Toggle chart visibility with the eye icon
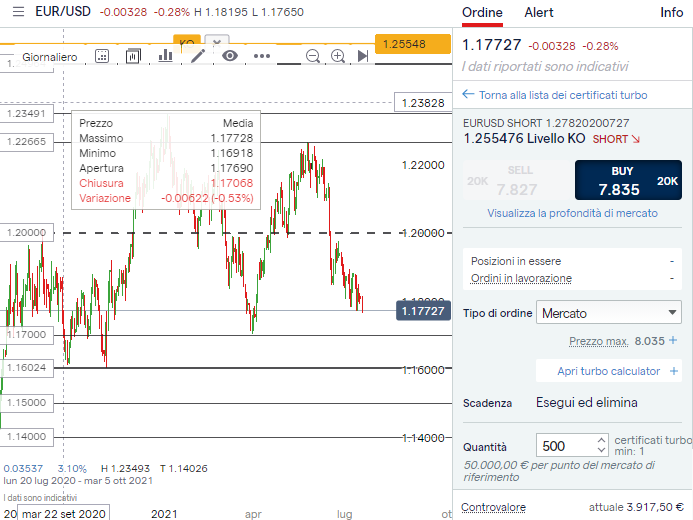 pos(230,56)
